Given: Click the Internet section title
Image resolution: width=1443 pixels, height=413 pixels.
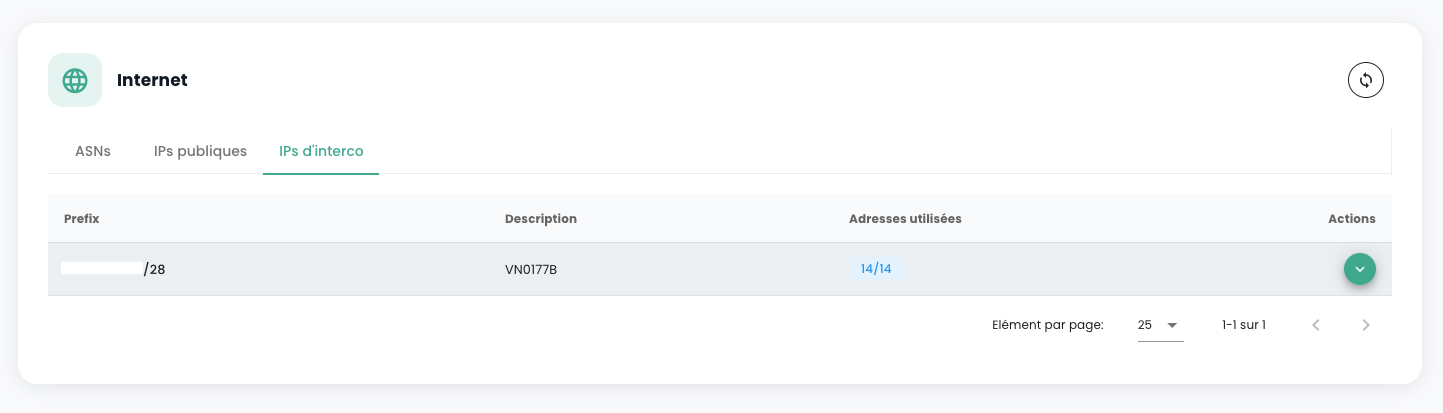Looking at the screenshot, I should click(x=152, y=80).
